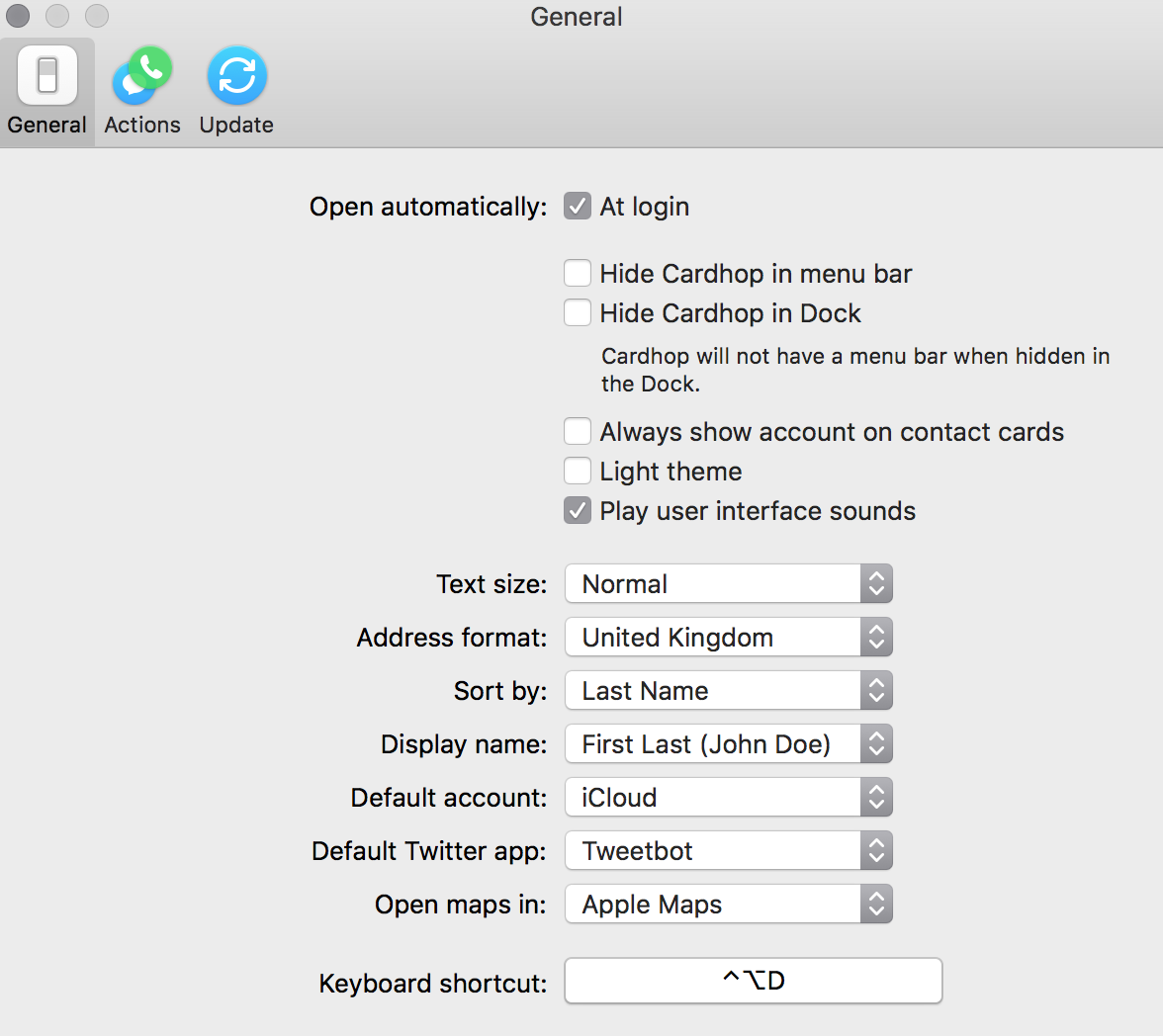
Task: Open the Default Twitter app dropdown
Action: 728,850
